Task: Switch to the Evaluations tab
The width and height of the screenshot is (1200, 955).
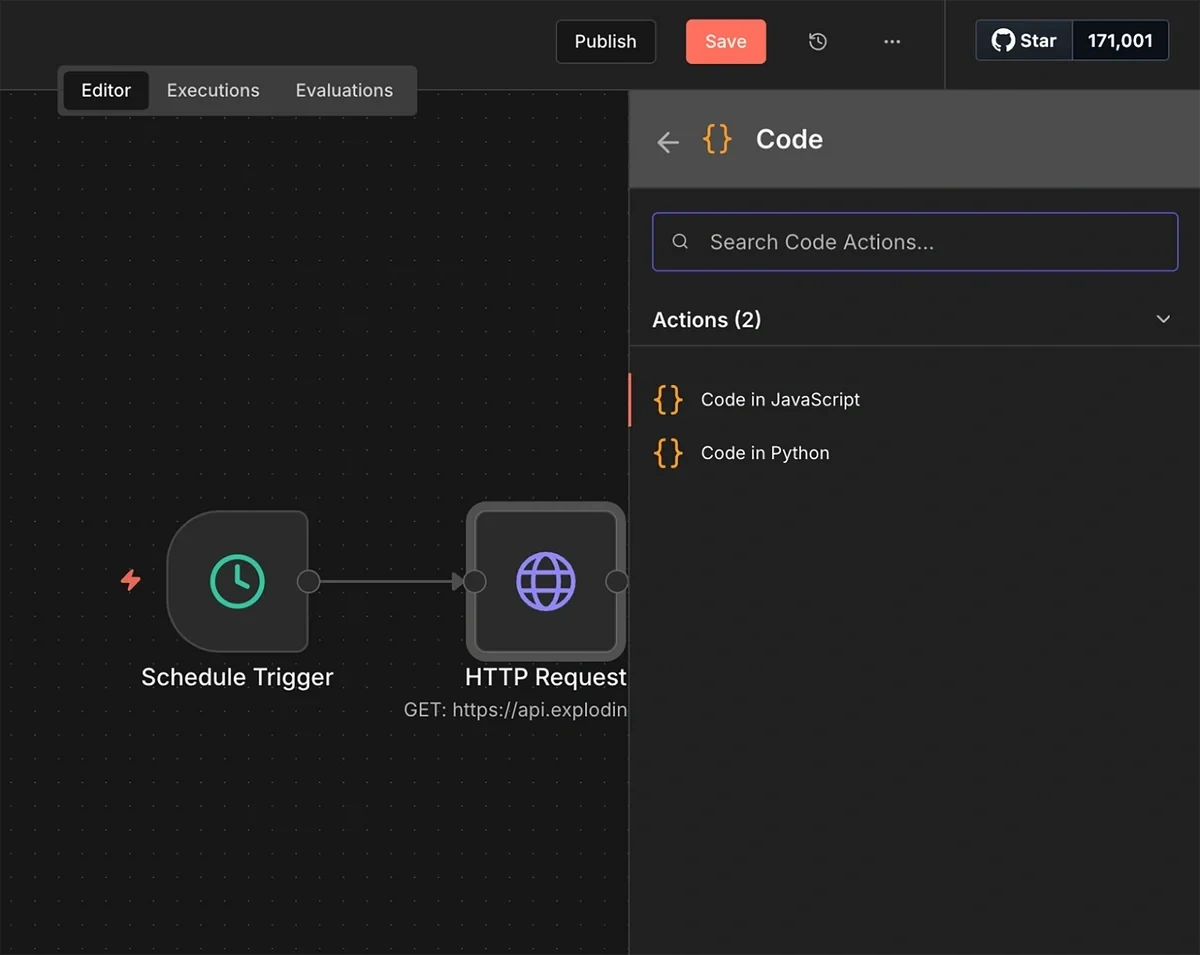Action: tap(344, 90)
